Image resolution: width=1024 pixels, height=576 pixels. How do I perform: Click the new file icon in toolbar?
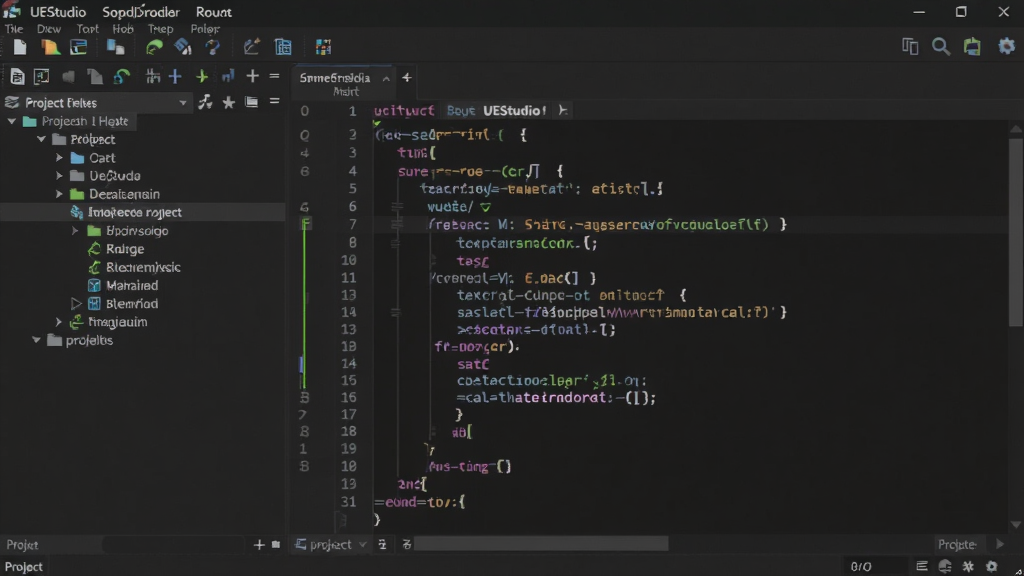point(20,47)
